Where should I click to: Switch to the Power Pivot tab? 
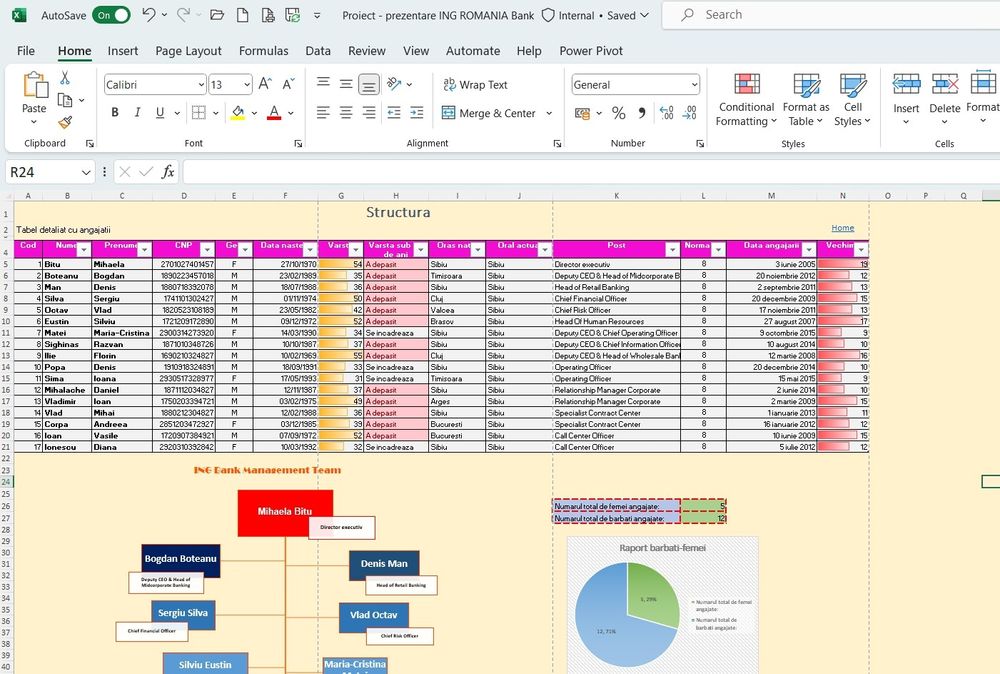tap(591, 51)
